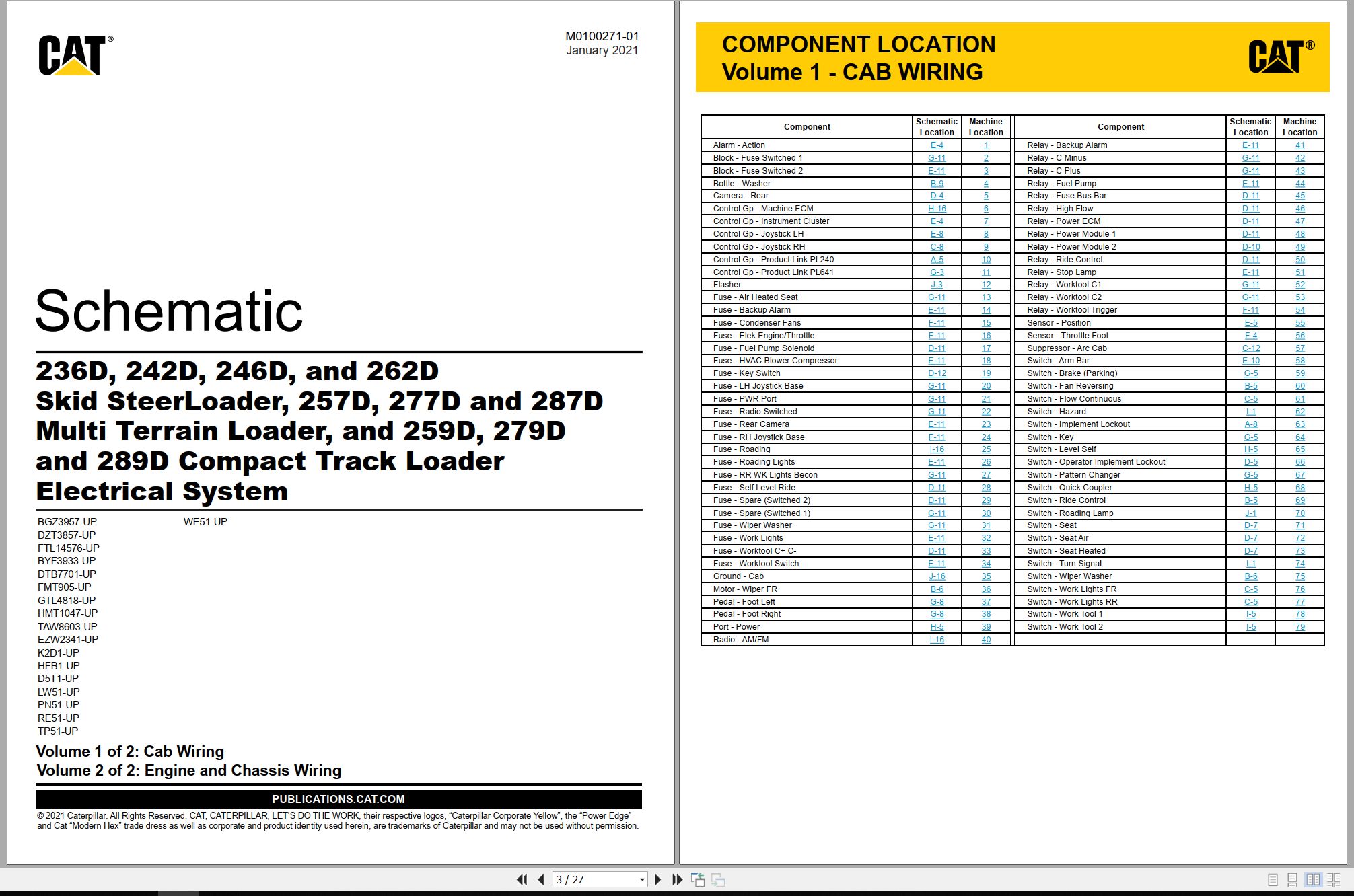Click the previous view navigation icon

click(698, 879)
